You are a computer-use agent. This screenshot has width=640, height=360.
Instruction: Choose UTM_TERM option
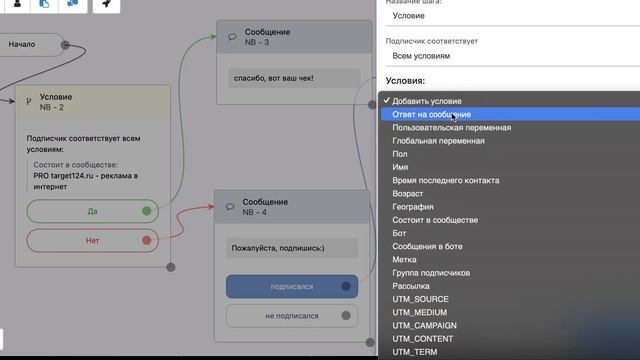(510, 352)
